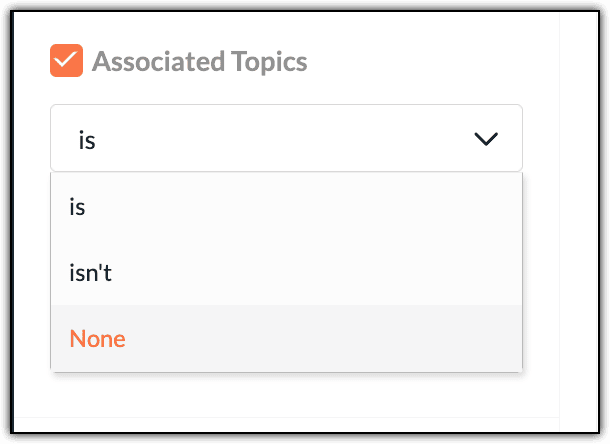Click the condition combo box showing "is"

pos(286,139)
